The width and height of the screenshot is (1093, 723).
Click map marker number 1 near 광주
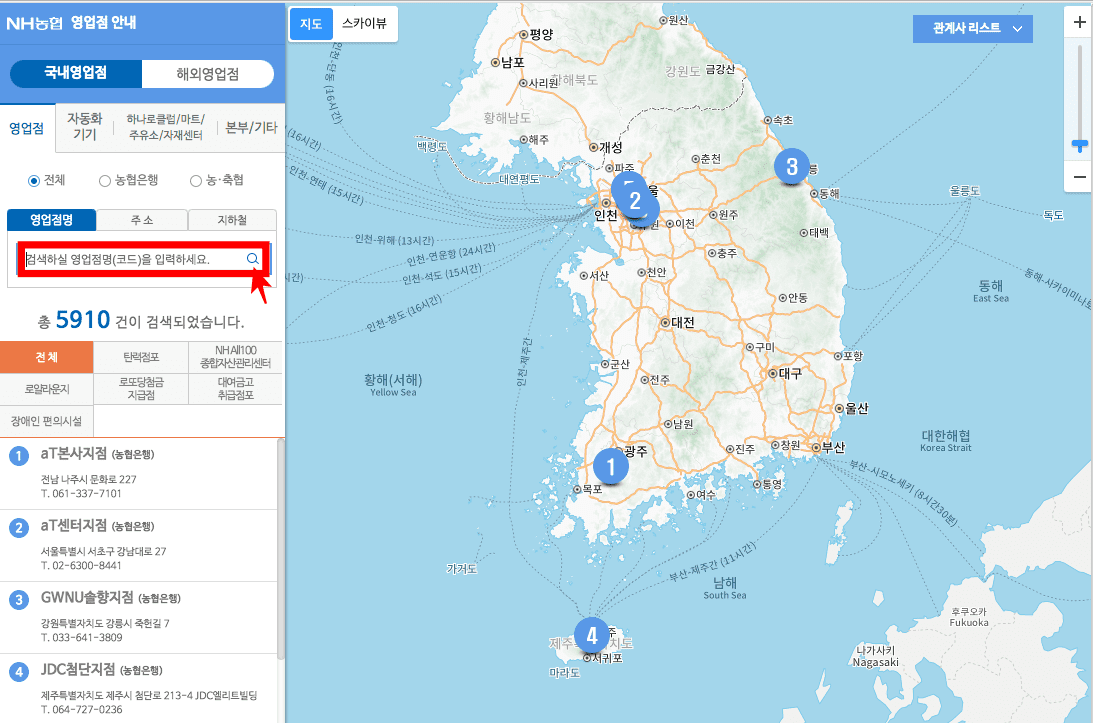[611, 466]
